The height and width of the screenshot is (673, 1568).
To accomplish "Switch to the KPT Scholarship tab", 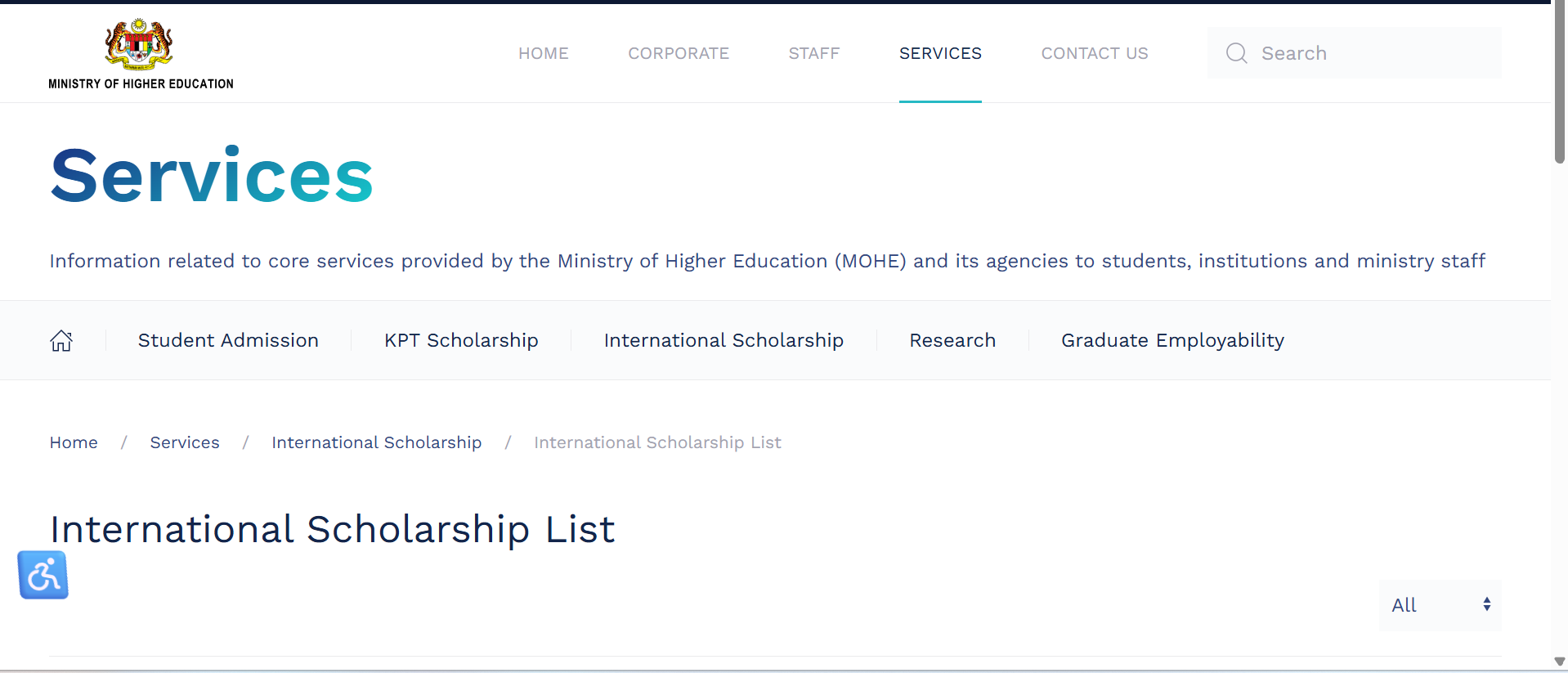I will point(461,340).
